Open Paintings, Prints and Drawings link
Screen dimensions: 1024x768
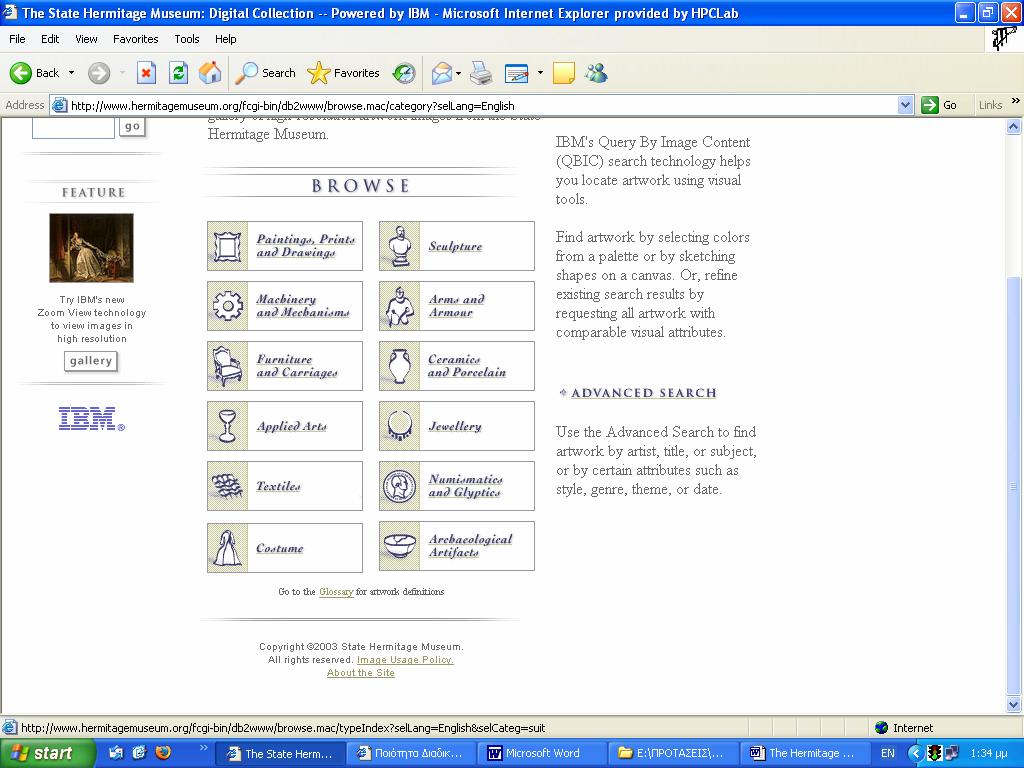click(306, 246)
